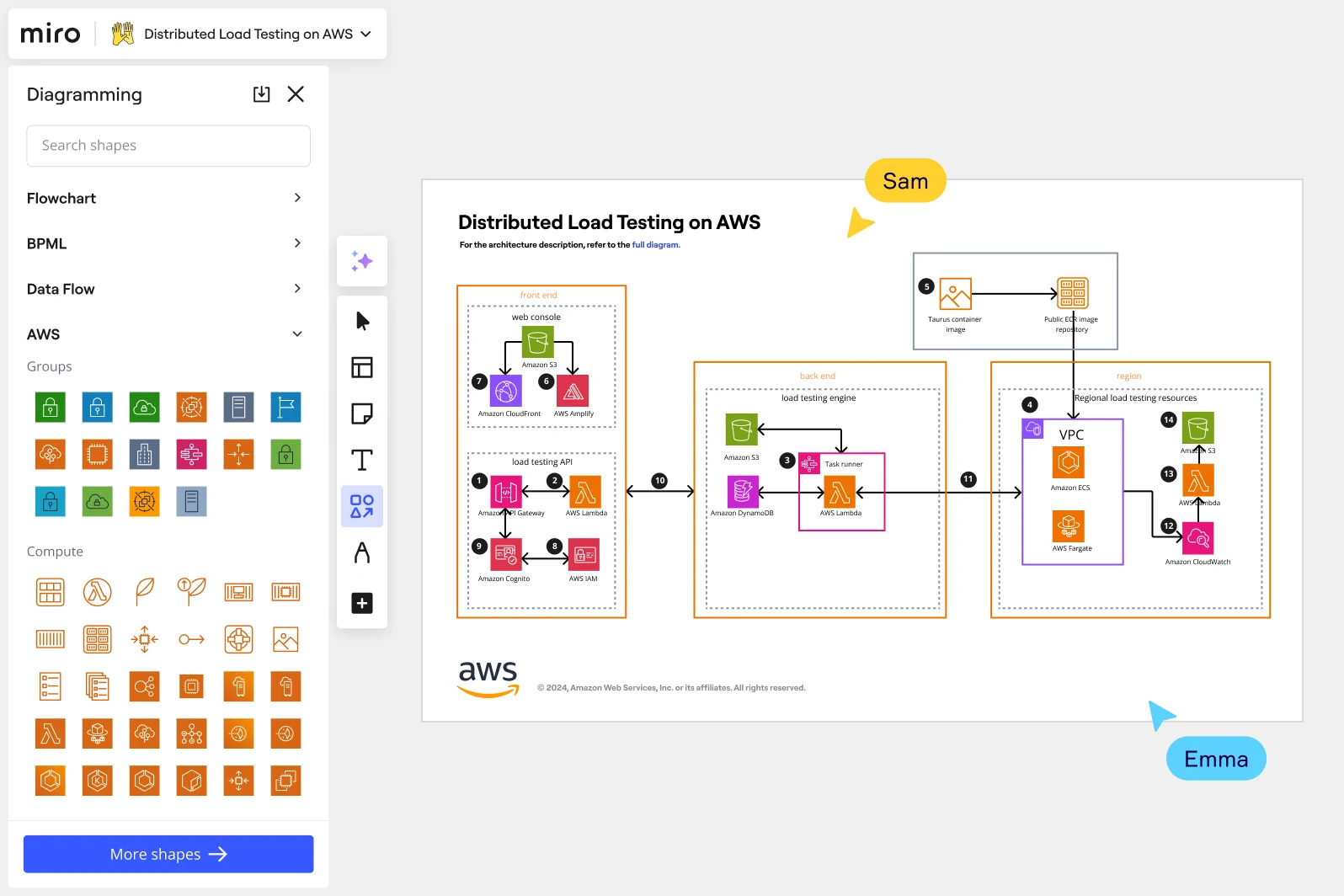Click the 'load testing engine' label
The height and width of the screenshot is (896, 1344).
point(819,398)
